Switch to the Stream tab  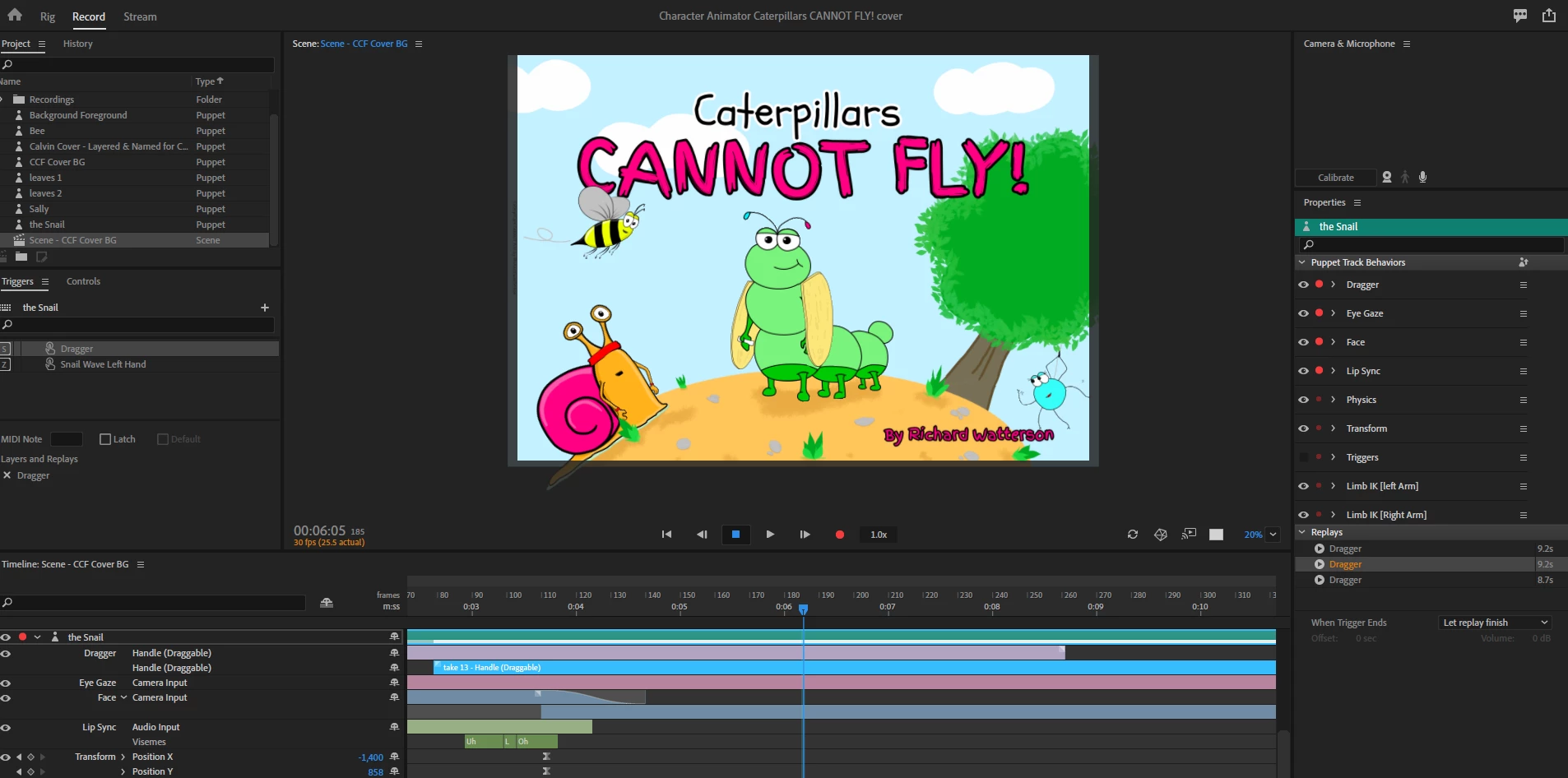[x=140, y=16]
